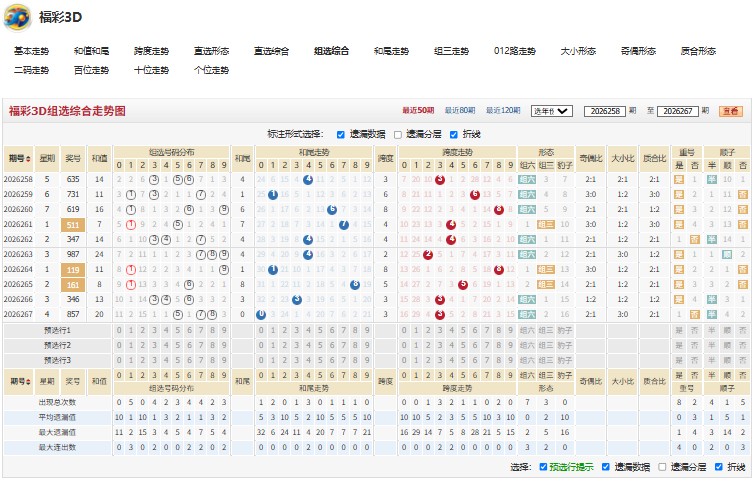Image resolution: width=754 pixels, height=481 pixels.
Task: Select digit 5 in 预选行1 组选号码 section
Action: (x=177, y=330)
